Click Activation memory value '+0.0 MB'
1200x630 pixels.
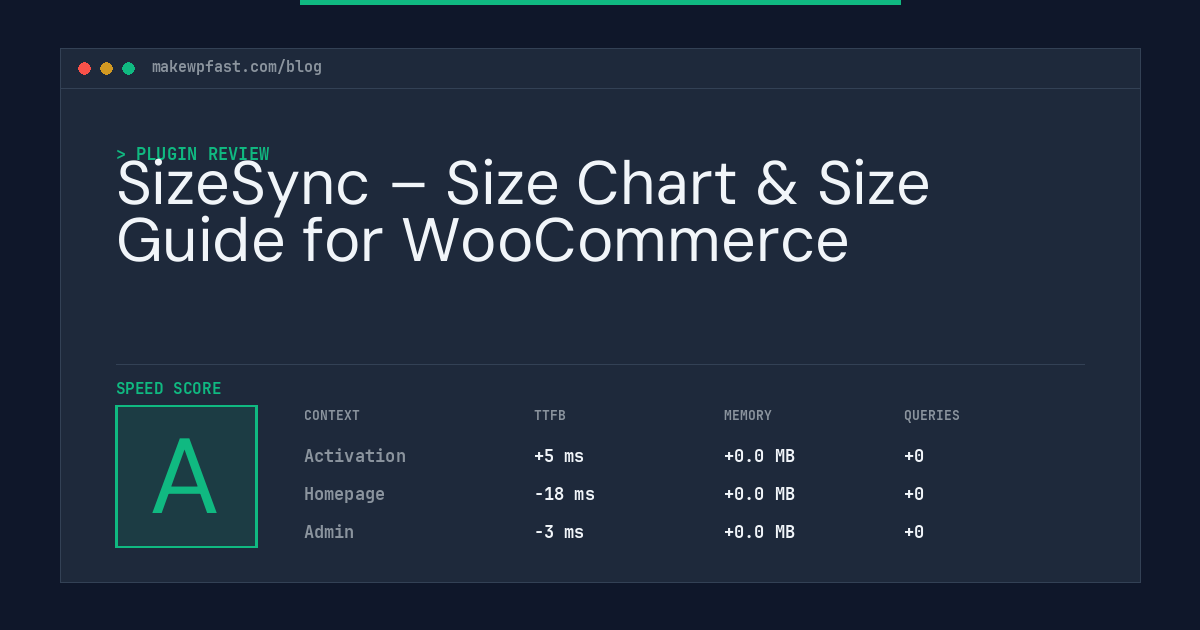click(x=759, y=456)
